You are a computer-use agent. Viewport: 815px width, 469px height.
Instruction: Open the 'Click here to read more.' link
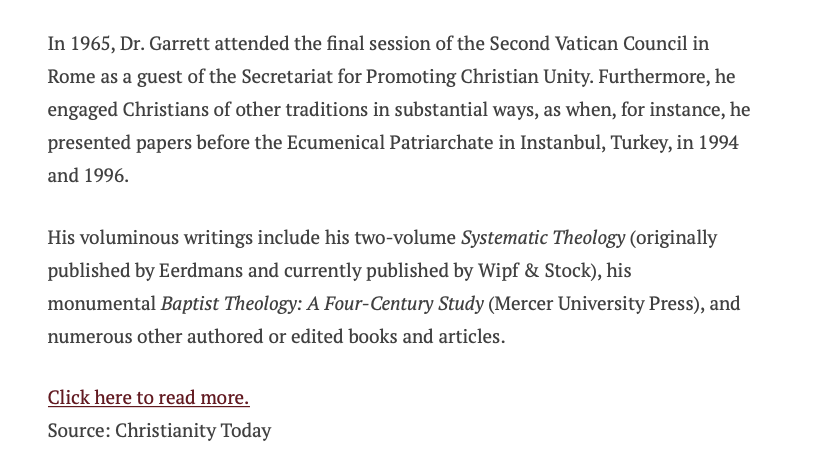(x=148, y=398)
